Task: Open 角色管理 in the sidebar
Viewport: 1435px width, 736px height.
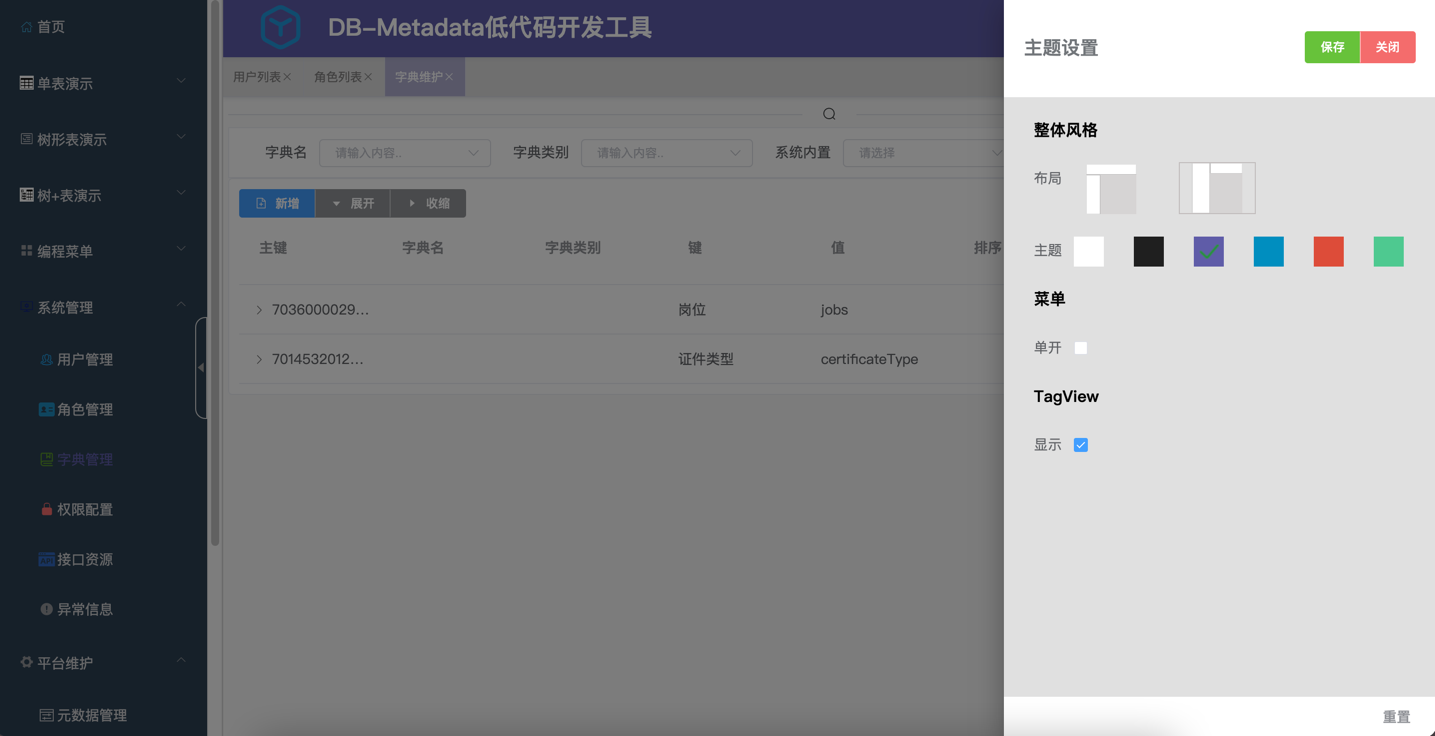Action: point(84,410)
